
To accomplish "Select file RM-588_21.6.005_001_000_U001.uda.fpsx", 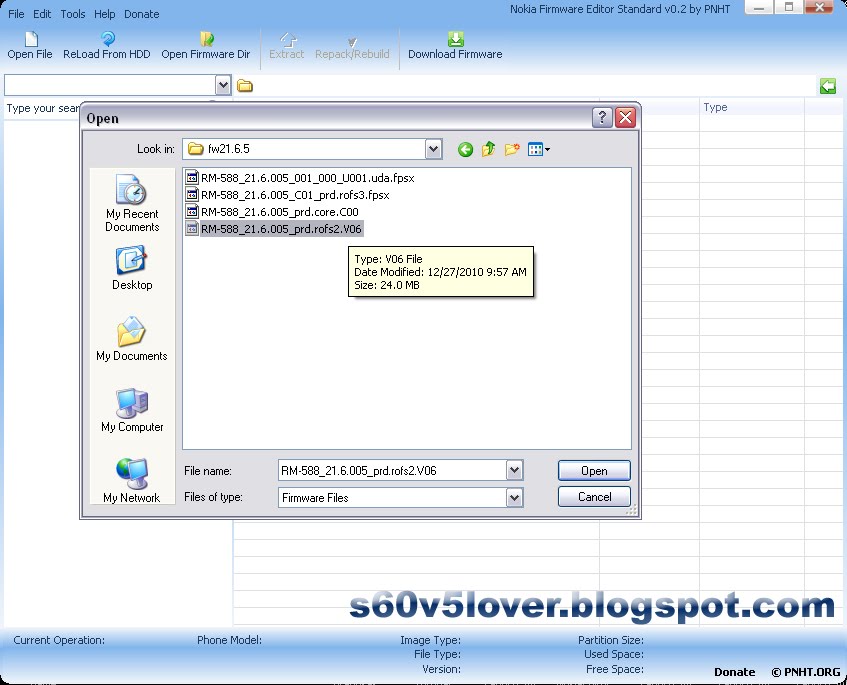I will tap(300, 178).
